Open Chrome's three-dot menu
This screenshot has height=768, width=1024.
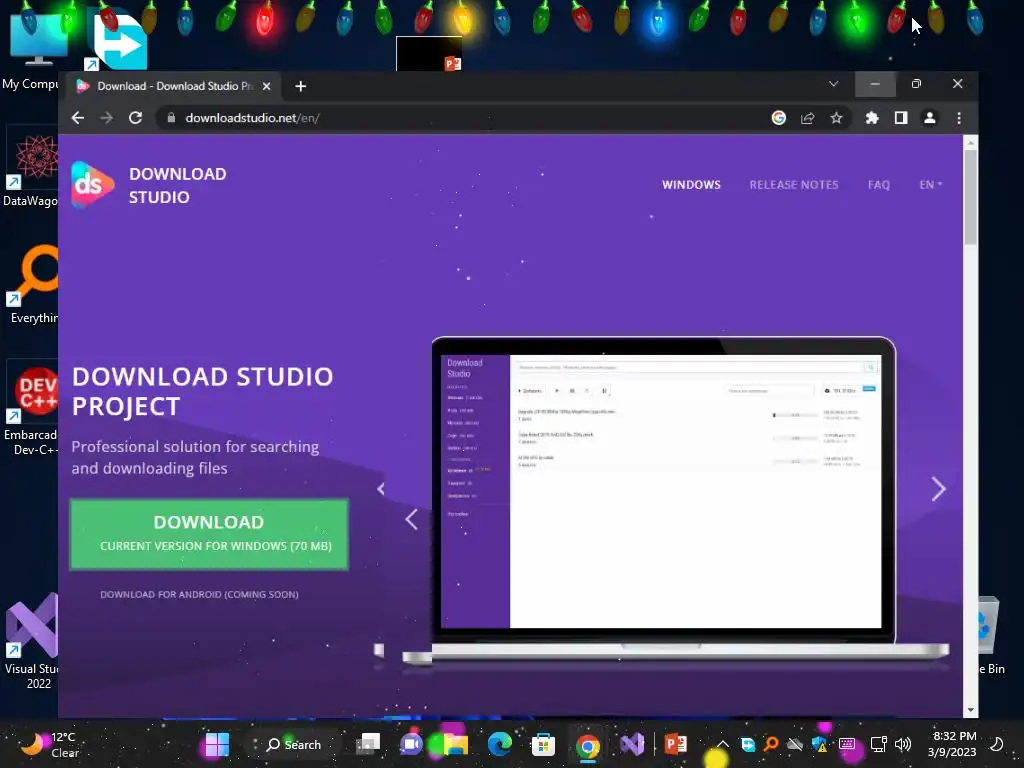click(959, 118)
